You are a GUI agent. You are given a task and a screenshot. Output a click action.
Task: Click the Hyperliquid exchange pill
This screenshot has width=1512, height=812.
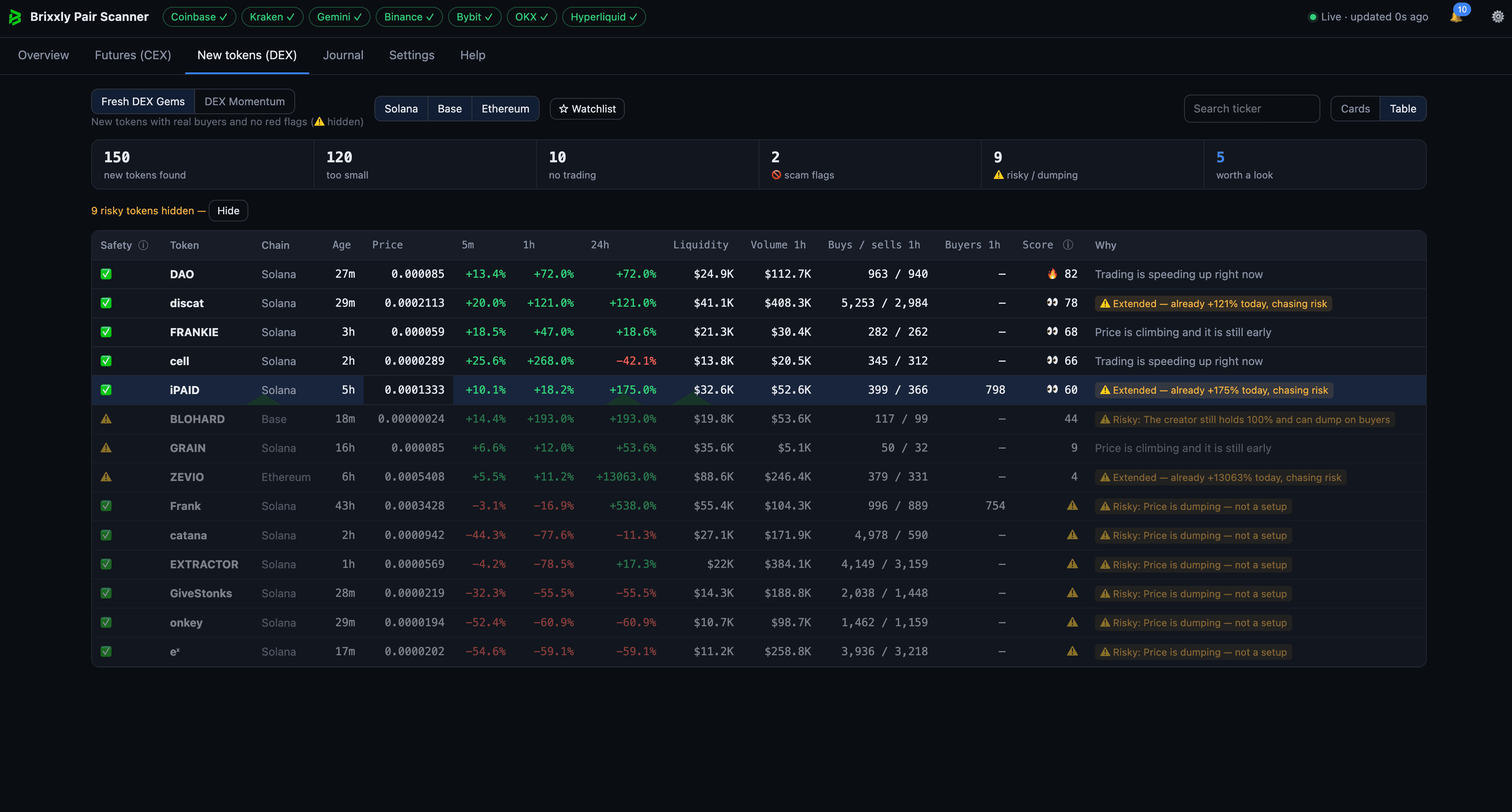click(604, 17)
